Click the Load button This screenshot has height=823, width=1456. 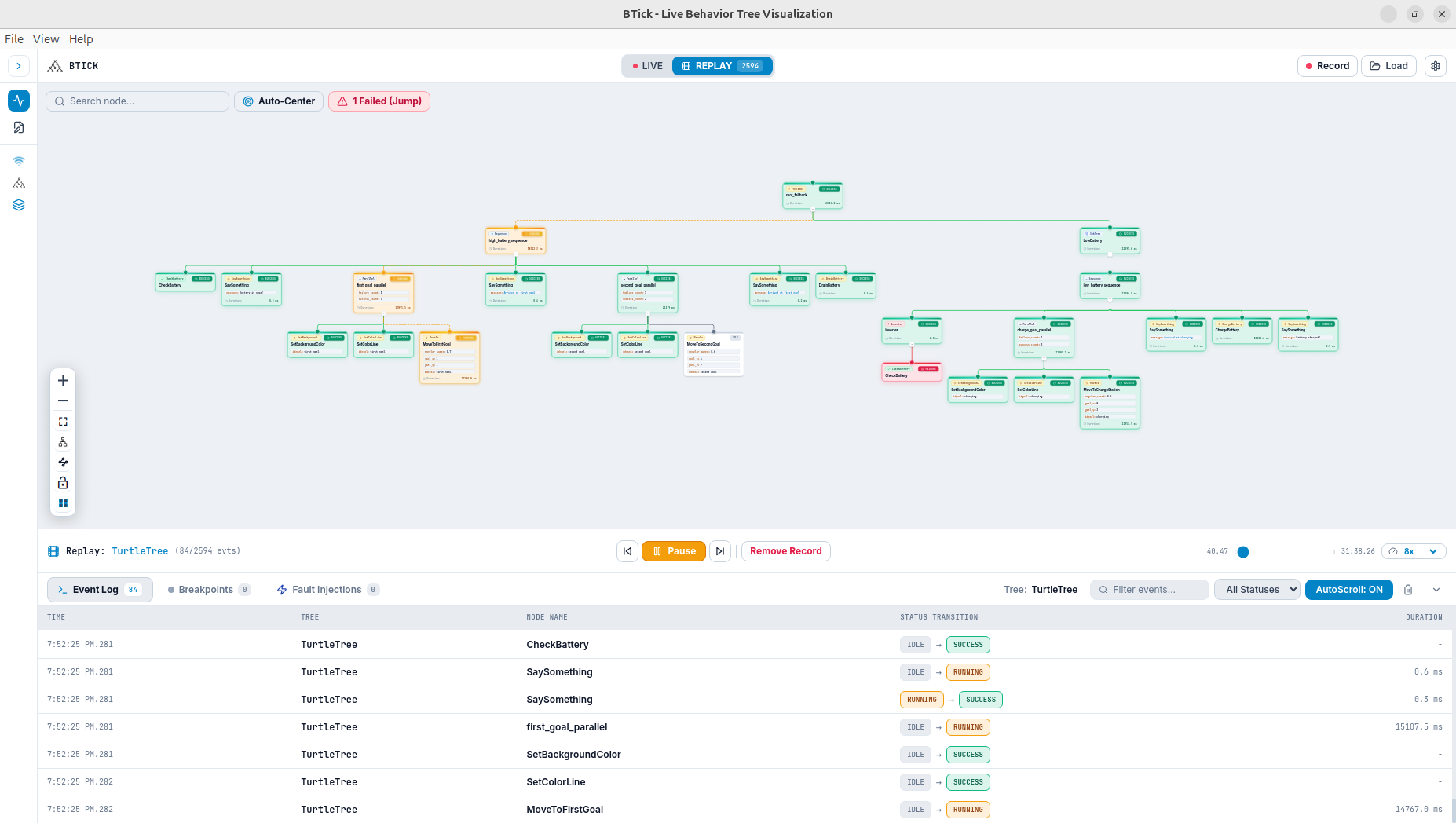coord(1388,66)
